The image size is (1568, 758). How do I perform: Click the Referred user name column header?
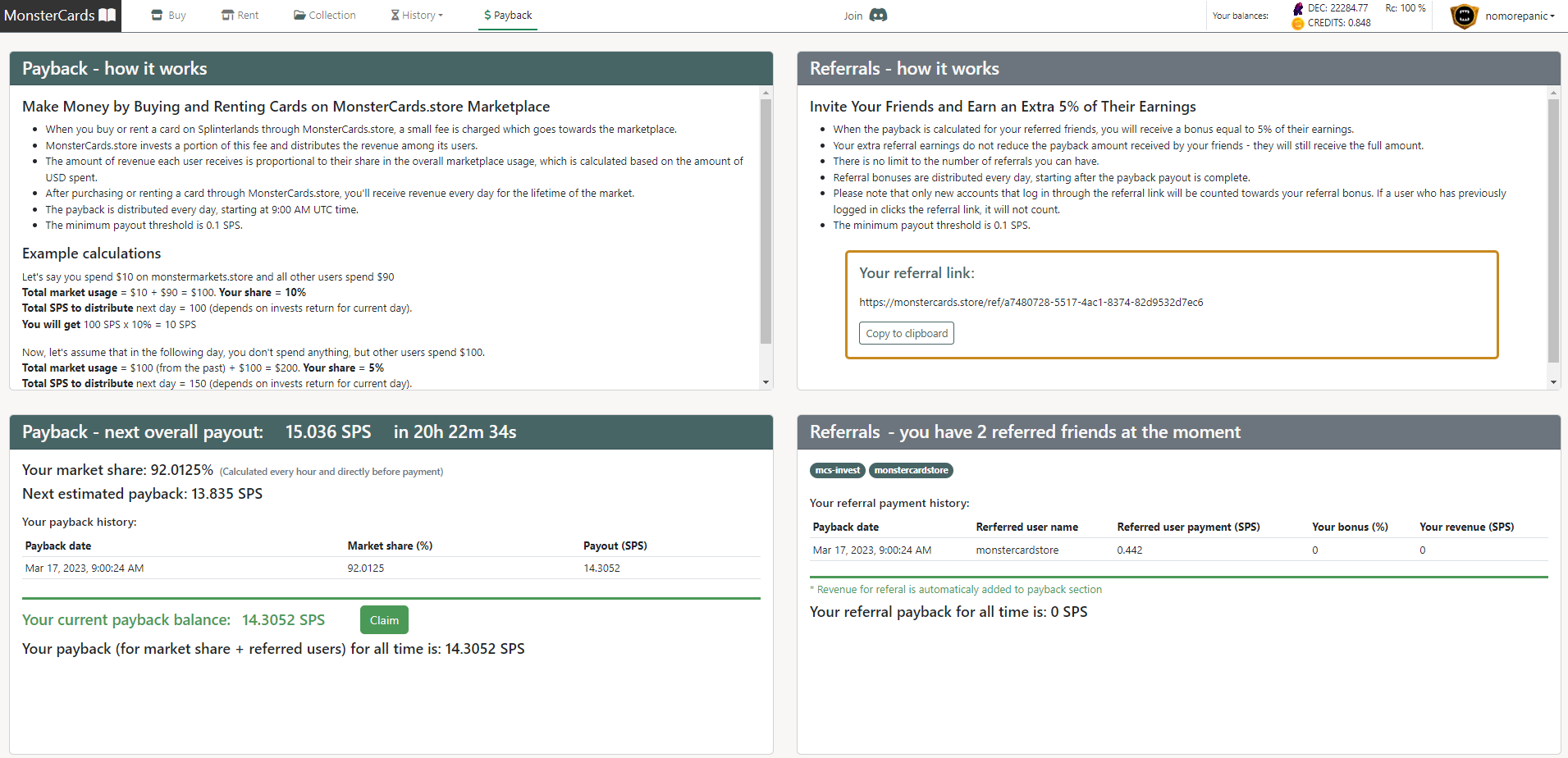pos(1027,527)
